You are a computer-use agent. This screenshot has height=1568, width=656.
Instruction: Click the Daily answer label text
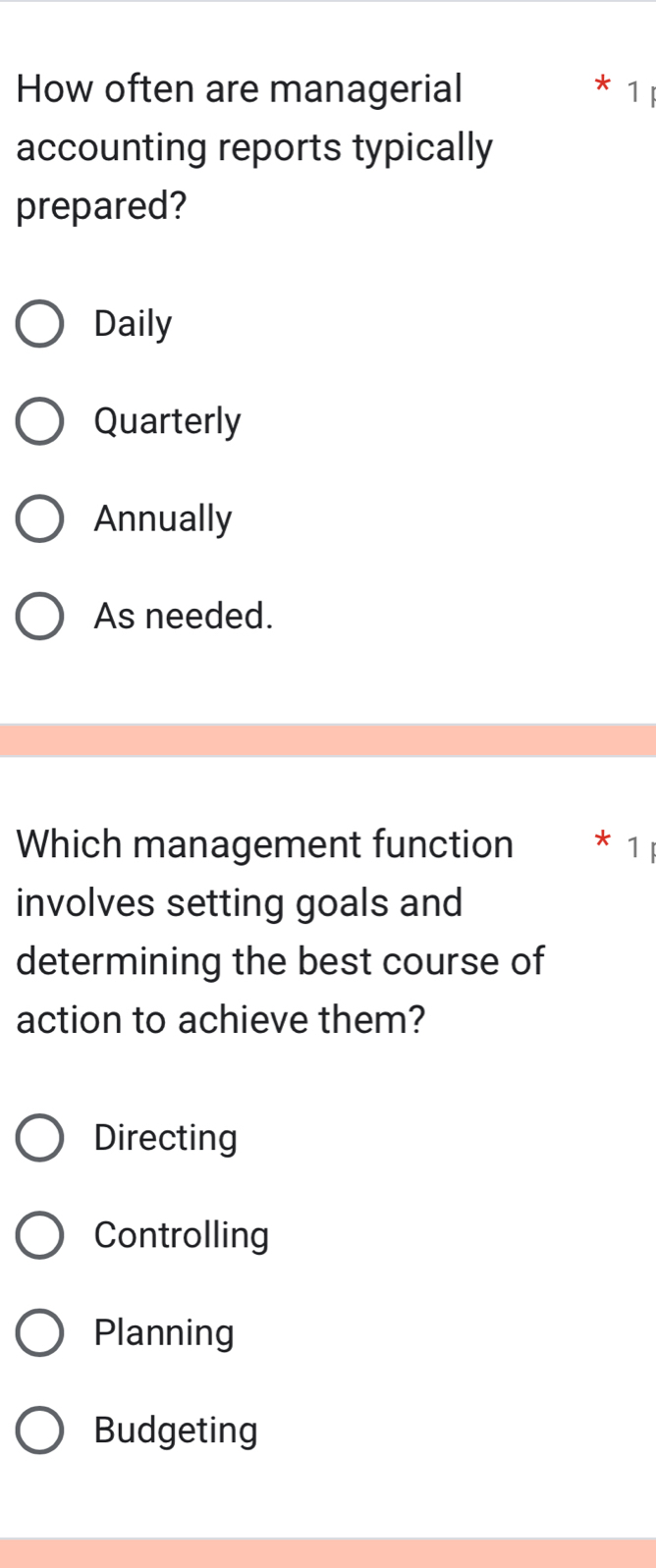(131, 324)
